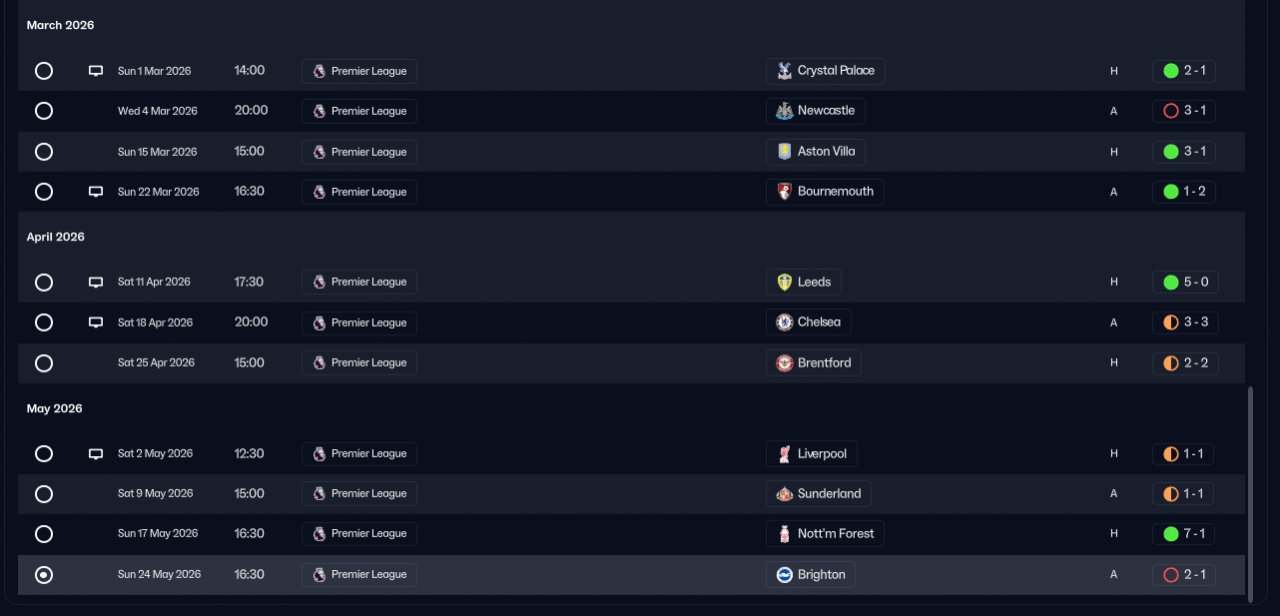Click the Newcastle club badge icon
1280x616 pixels.
(785, 111)
